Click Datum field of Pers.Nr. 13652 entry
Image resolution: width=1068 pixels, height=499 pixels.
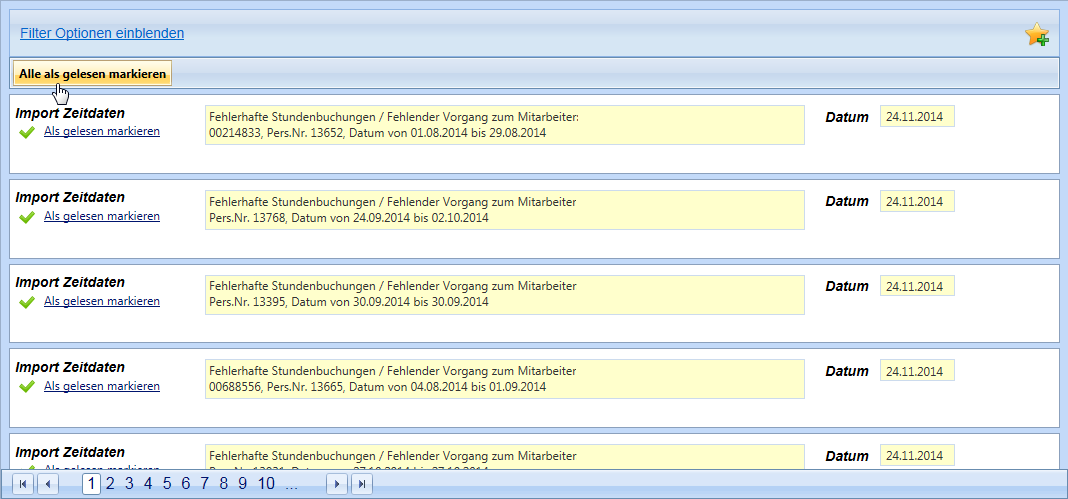(917, 116)
